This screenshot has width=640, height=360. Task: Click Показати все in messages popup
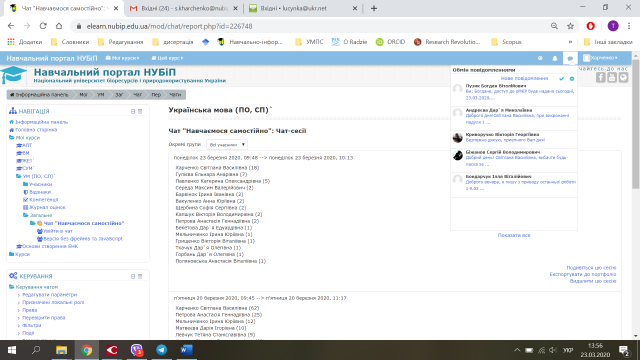click(514, 235)
